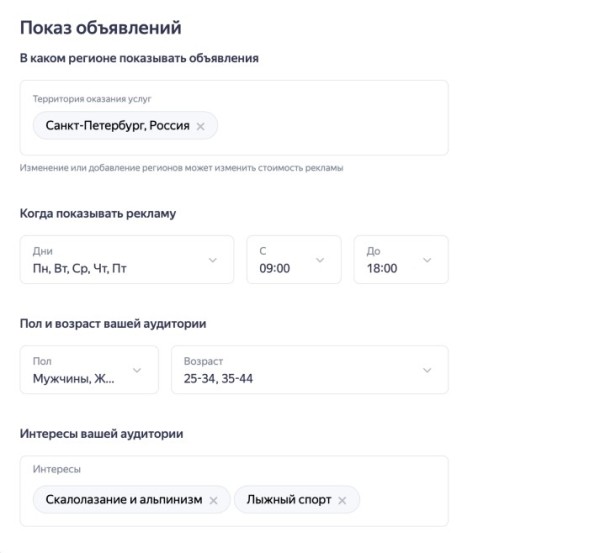600x553 pixels.
Task: Open the start time С dropdown
Action: [320, 260]
